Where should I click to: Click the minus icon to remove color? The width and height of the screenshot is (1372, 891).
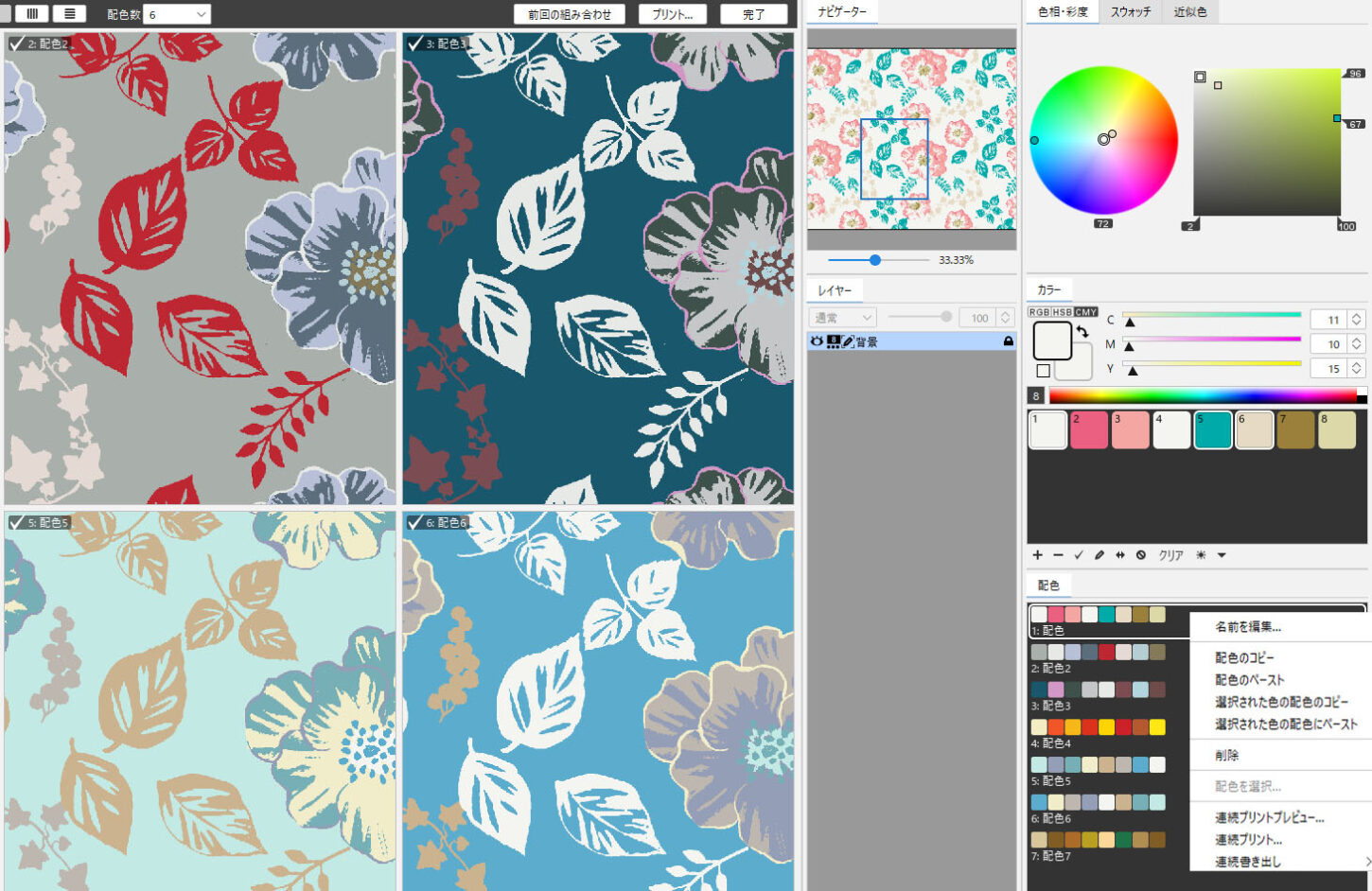tap(1058, 555)
